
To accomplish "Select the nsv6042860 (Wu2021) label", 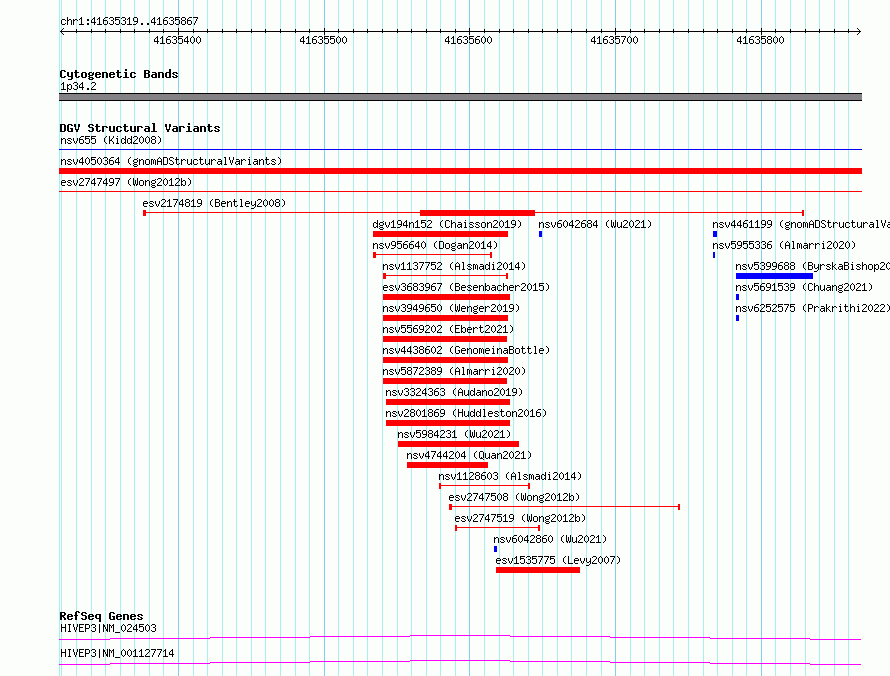I will 550,539.
